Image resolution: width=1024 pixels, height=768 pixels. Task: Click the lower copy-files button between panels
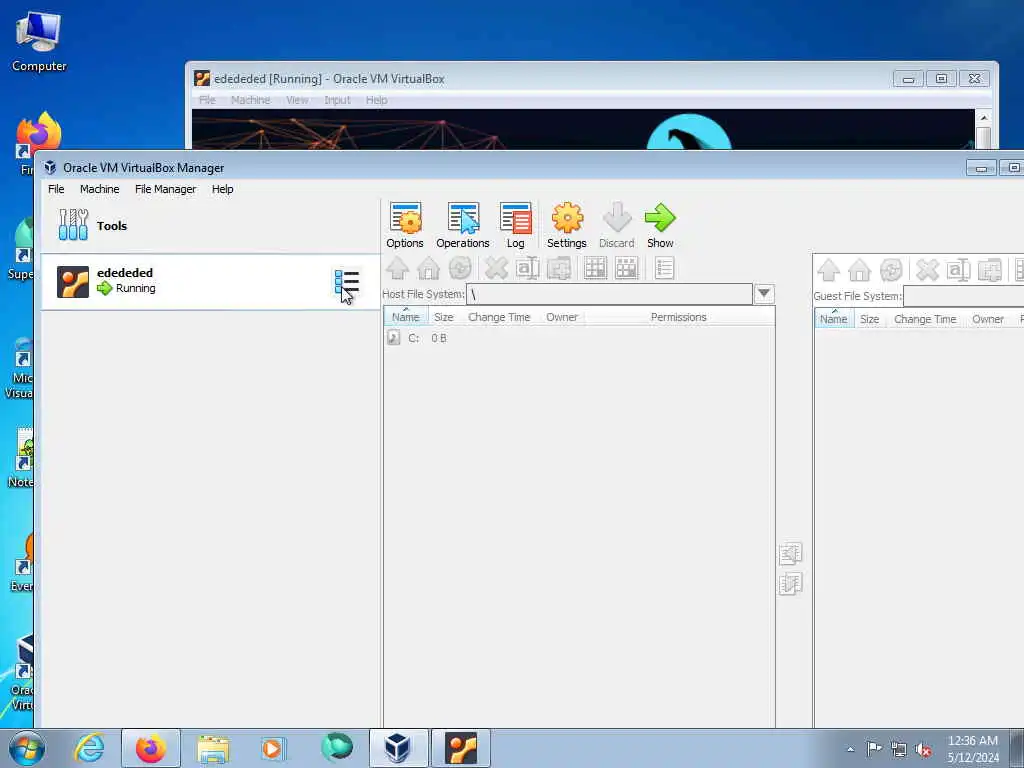click(790, 584)
